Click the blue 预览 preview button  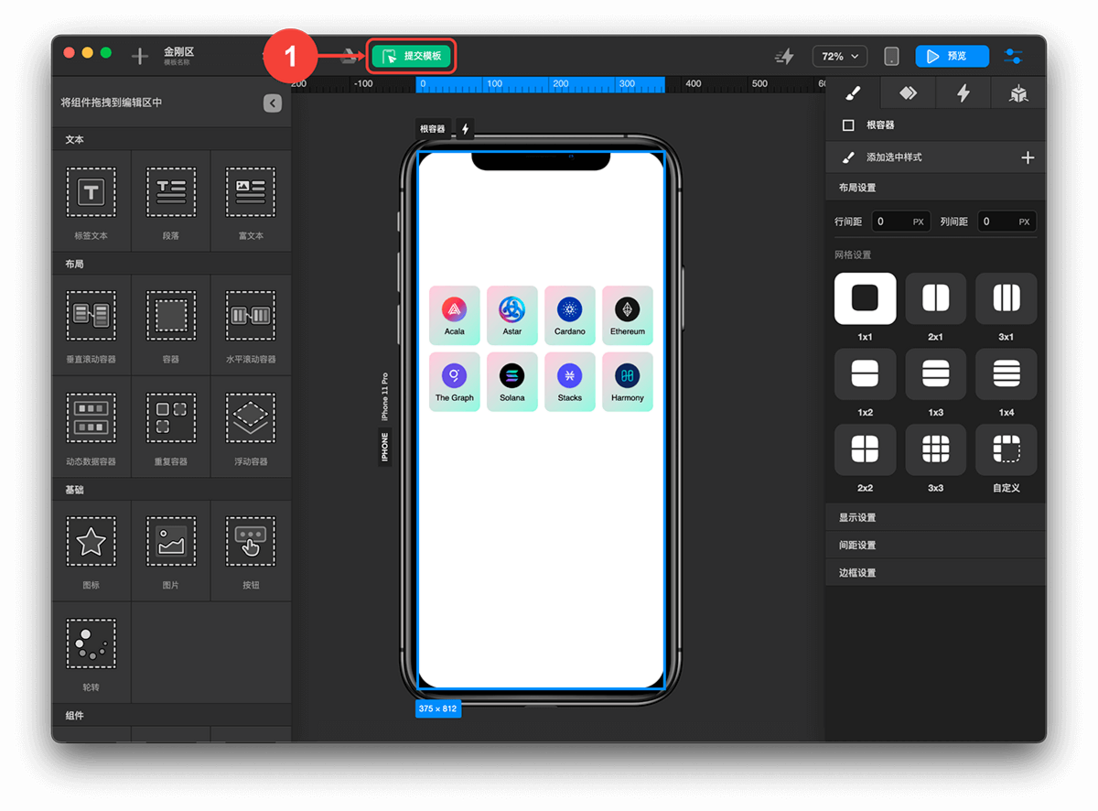point(952,56)
